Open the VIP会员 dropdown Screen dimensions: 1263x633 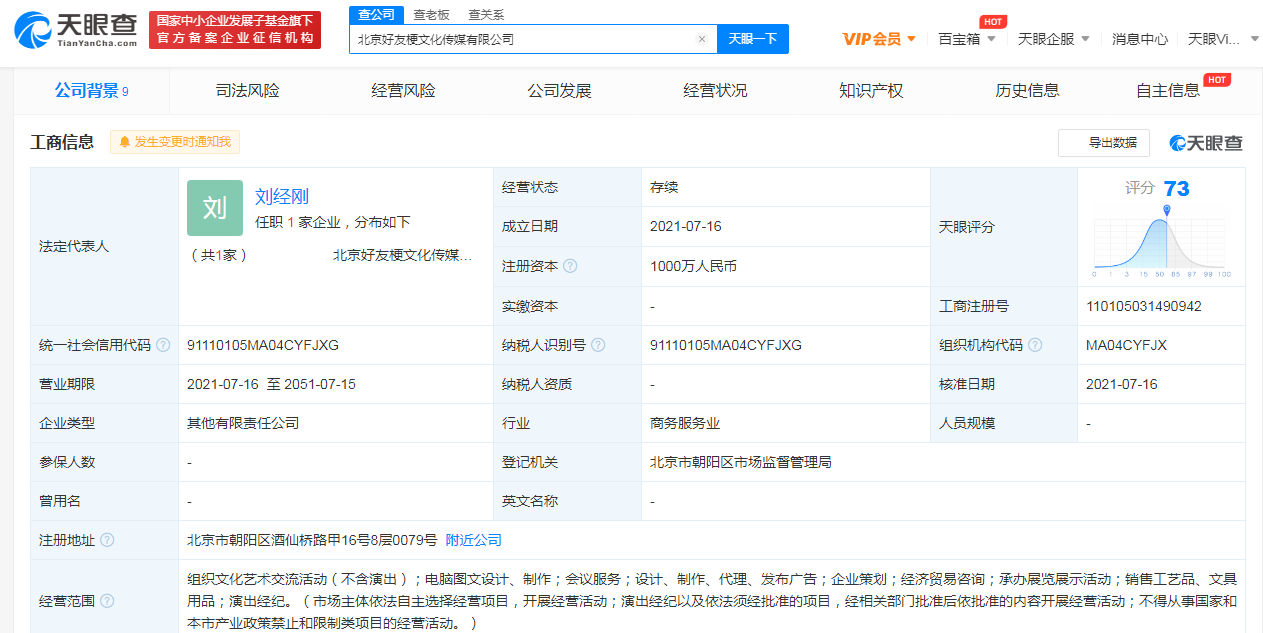(x=880, y=39)
